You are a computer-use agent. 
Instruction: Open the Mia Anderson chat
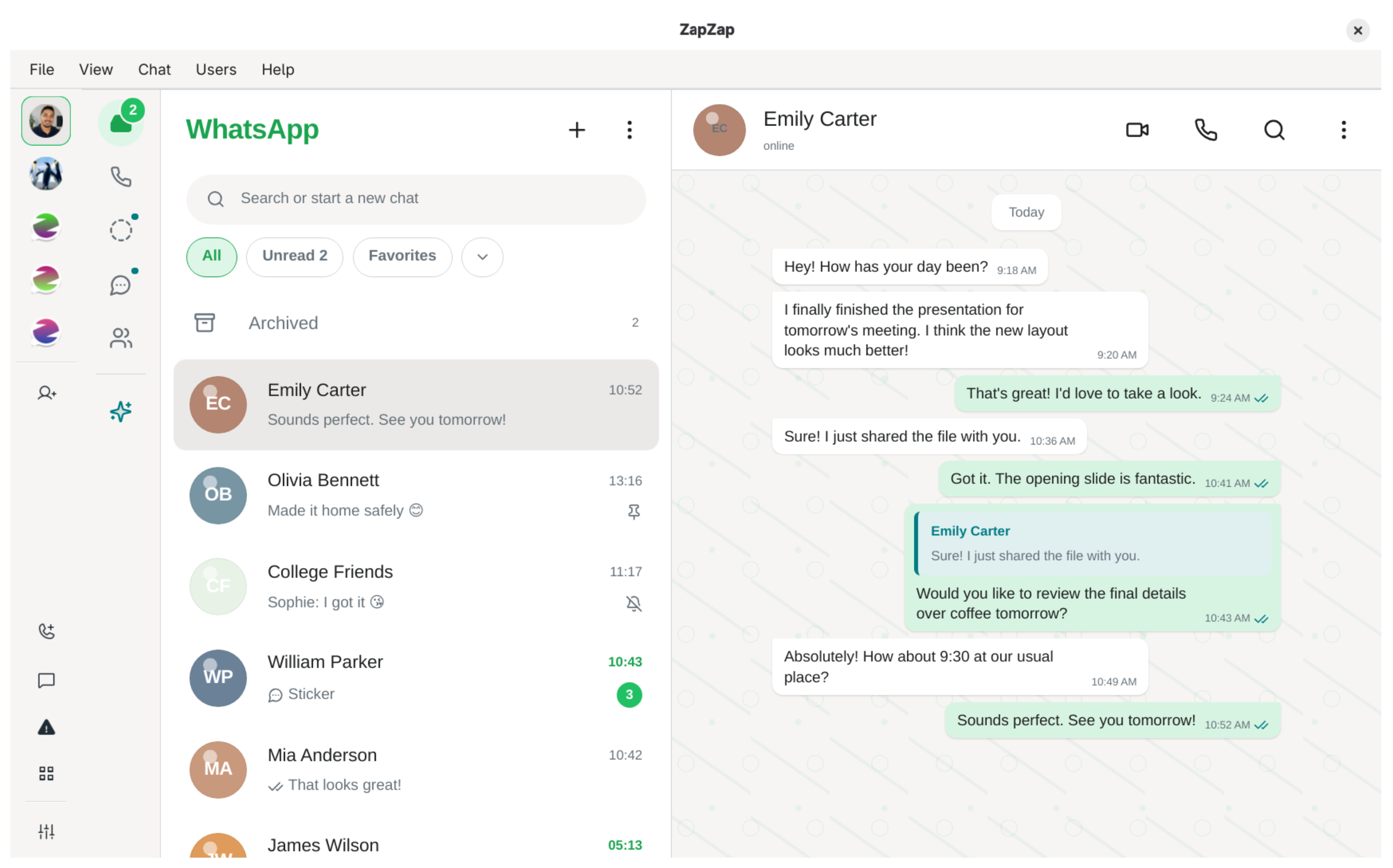tap(416, 769)
